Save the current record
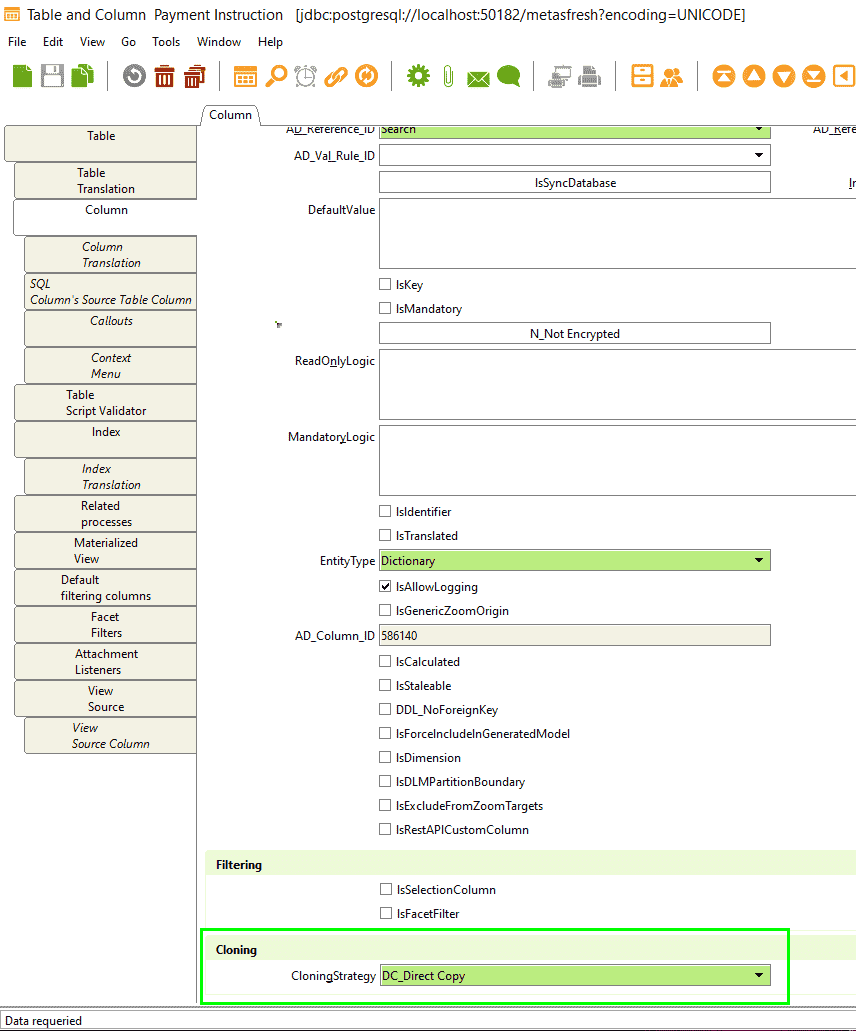 point(52,76)
